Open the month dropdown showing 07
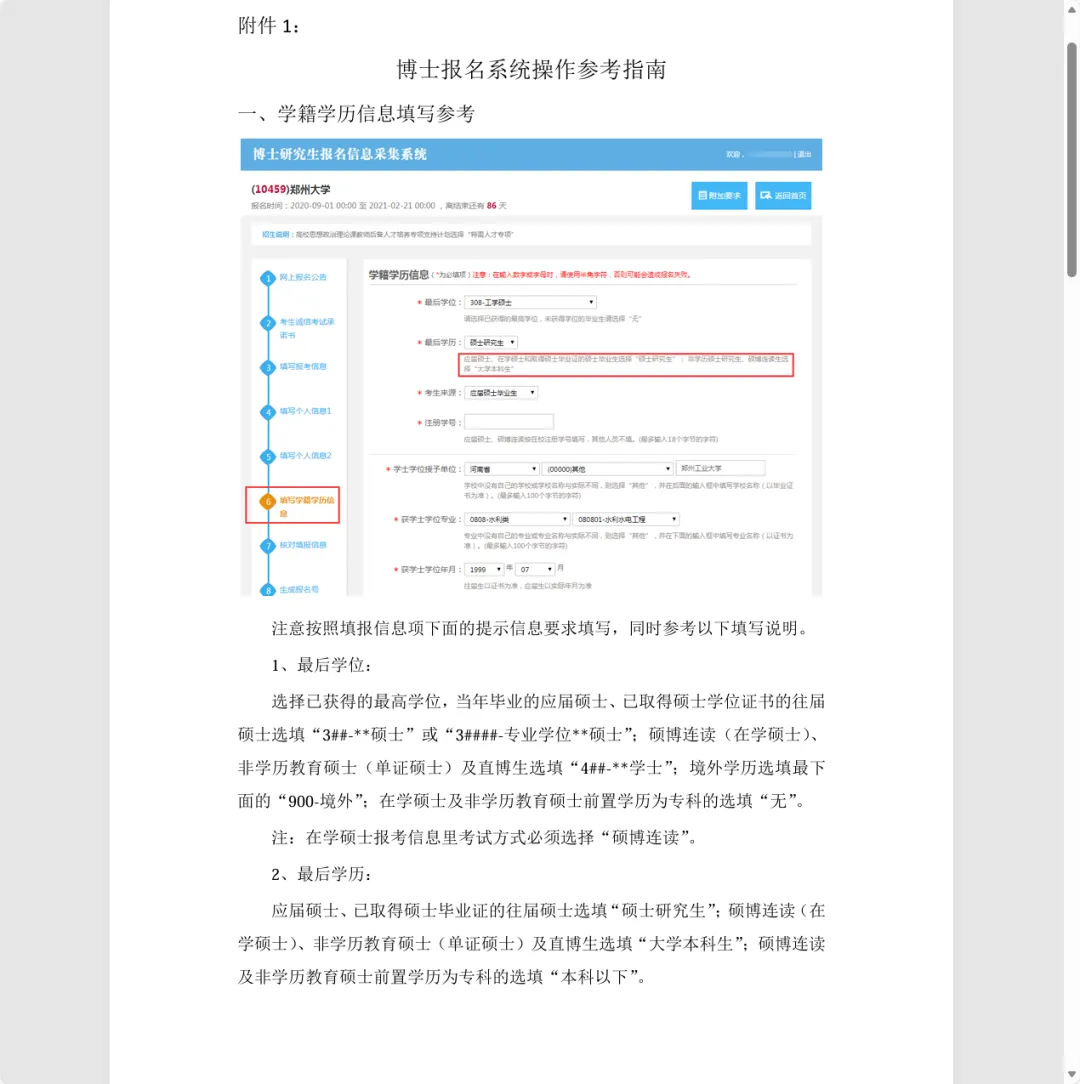Screen dimensions: 1080x1084 [535, 570]
